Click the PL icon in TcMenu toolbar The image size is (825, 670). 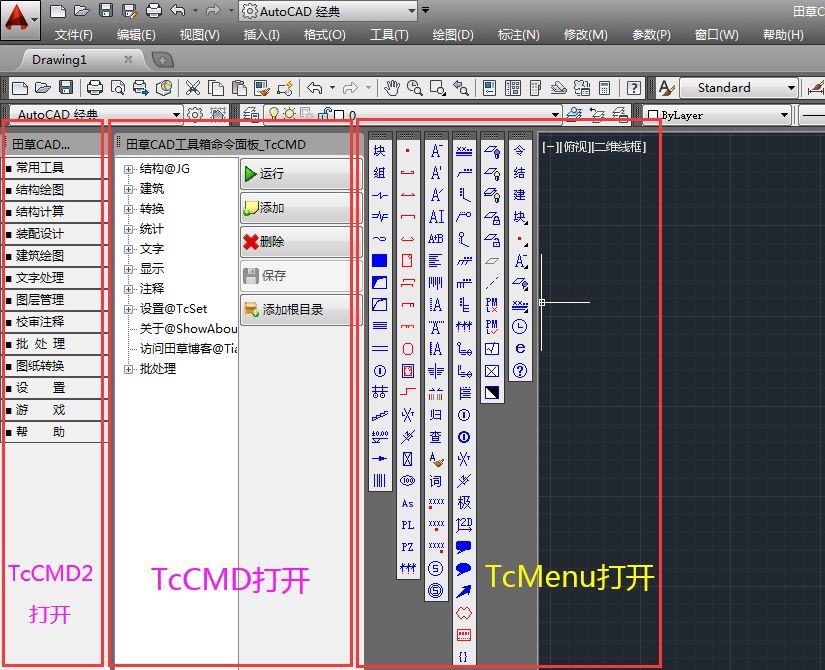408,525
